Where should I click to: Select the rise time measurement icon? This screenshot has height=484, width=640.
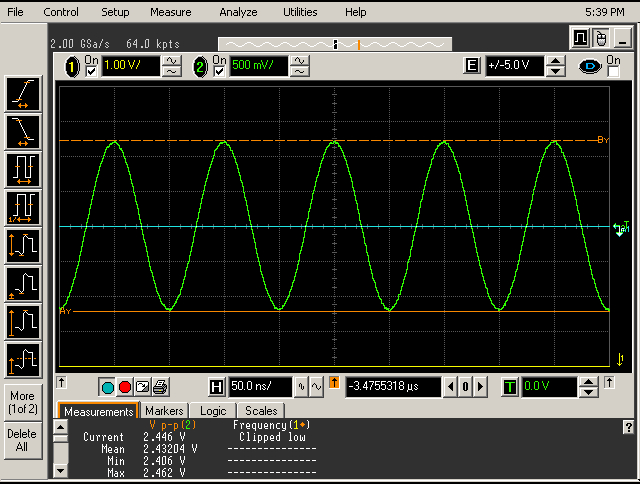coord(22,92)
